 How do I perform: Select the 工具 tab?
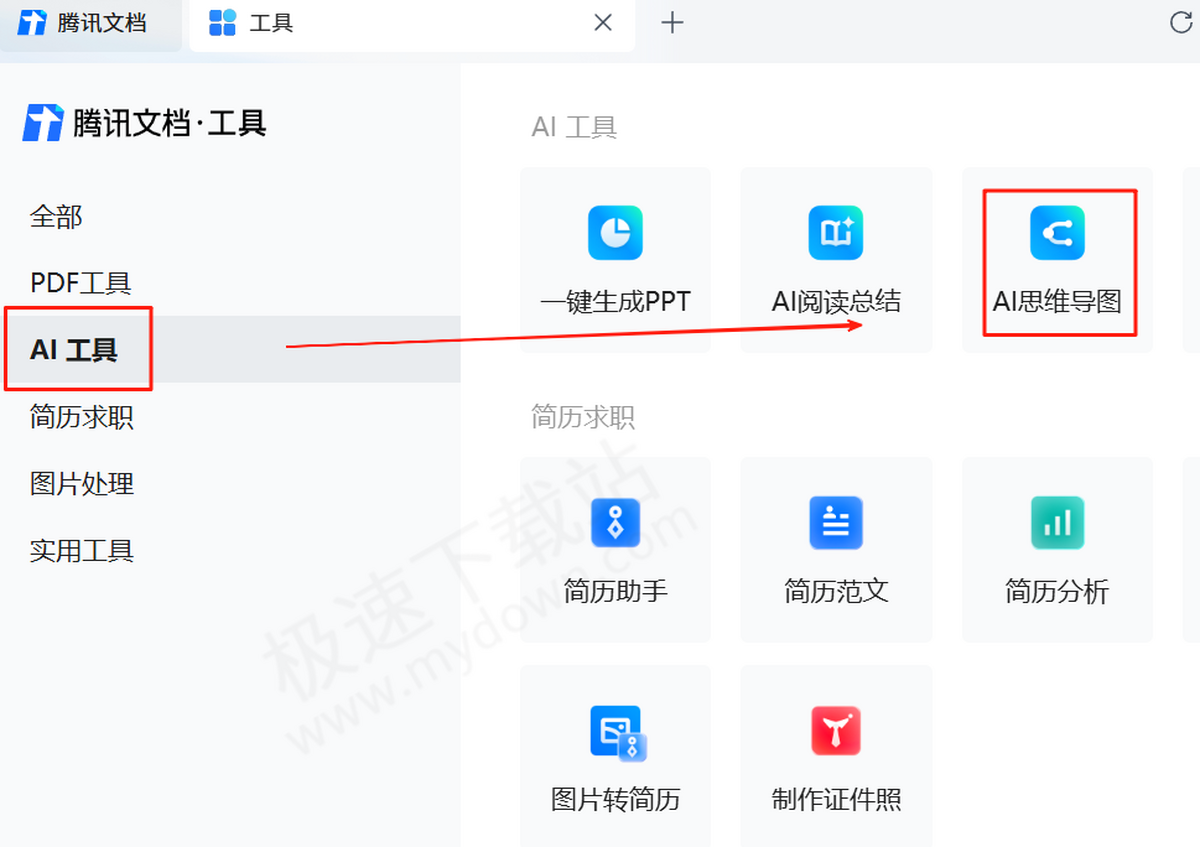(411, 24)
